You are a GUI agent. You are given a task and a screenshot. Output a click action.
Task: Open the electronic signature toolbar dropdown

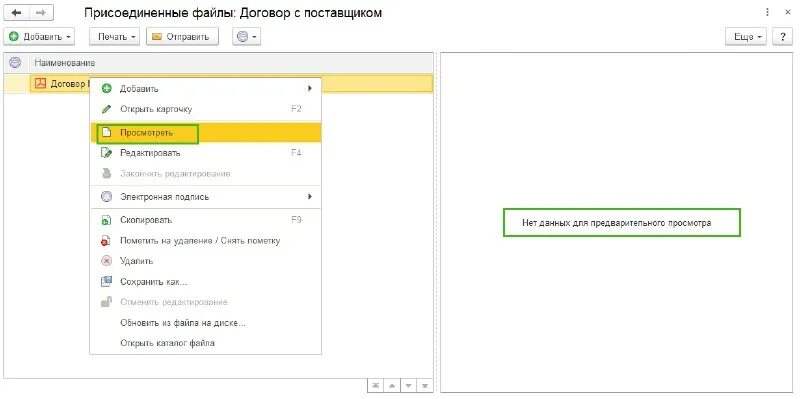pos(247,37)
